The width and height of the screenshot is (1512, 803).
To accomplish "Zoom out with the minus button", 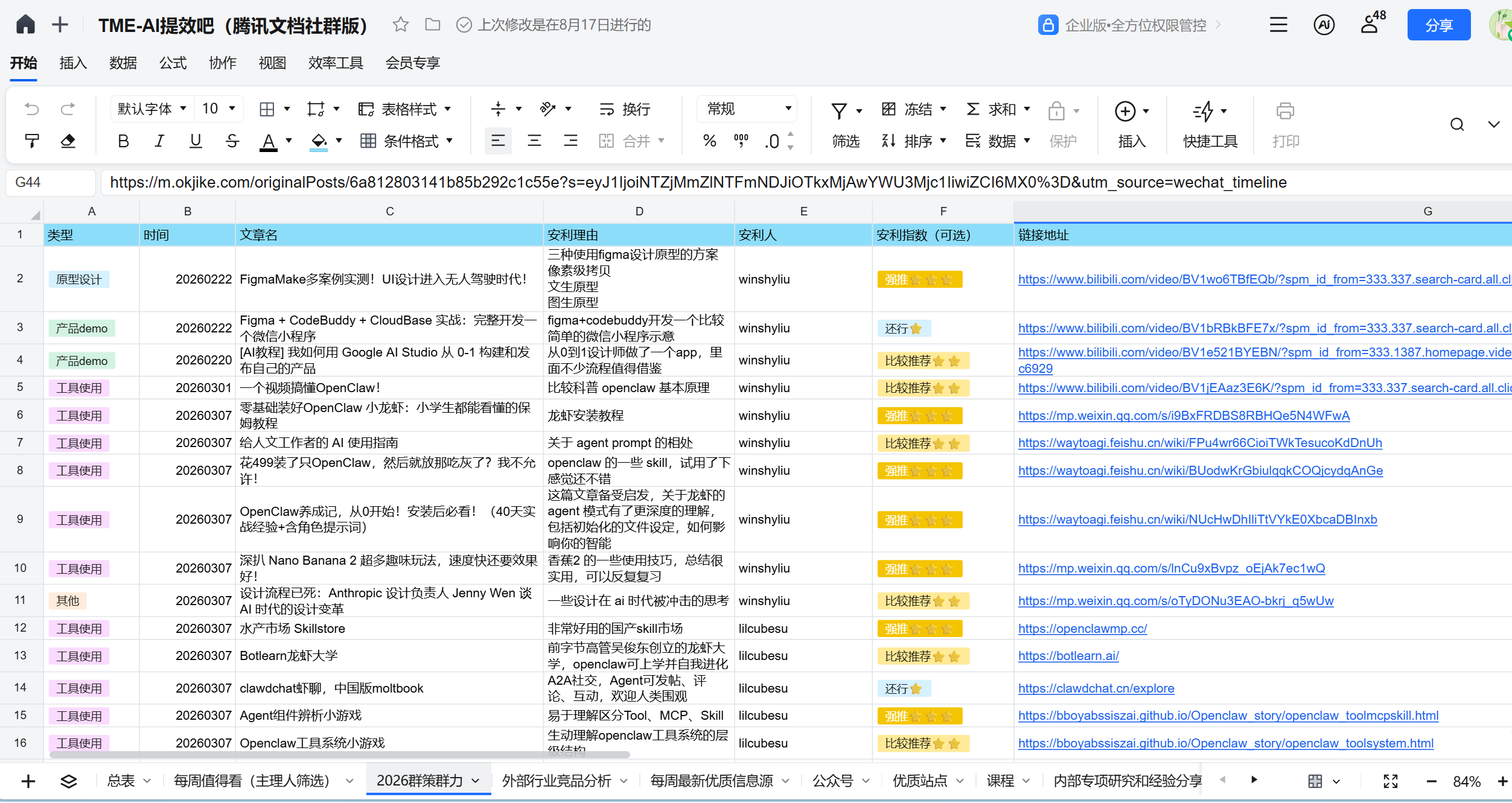I will point(1431,782).
